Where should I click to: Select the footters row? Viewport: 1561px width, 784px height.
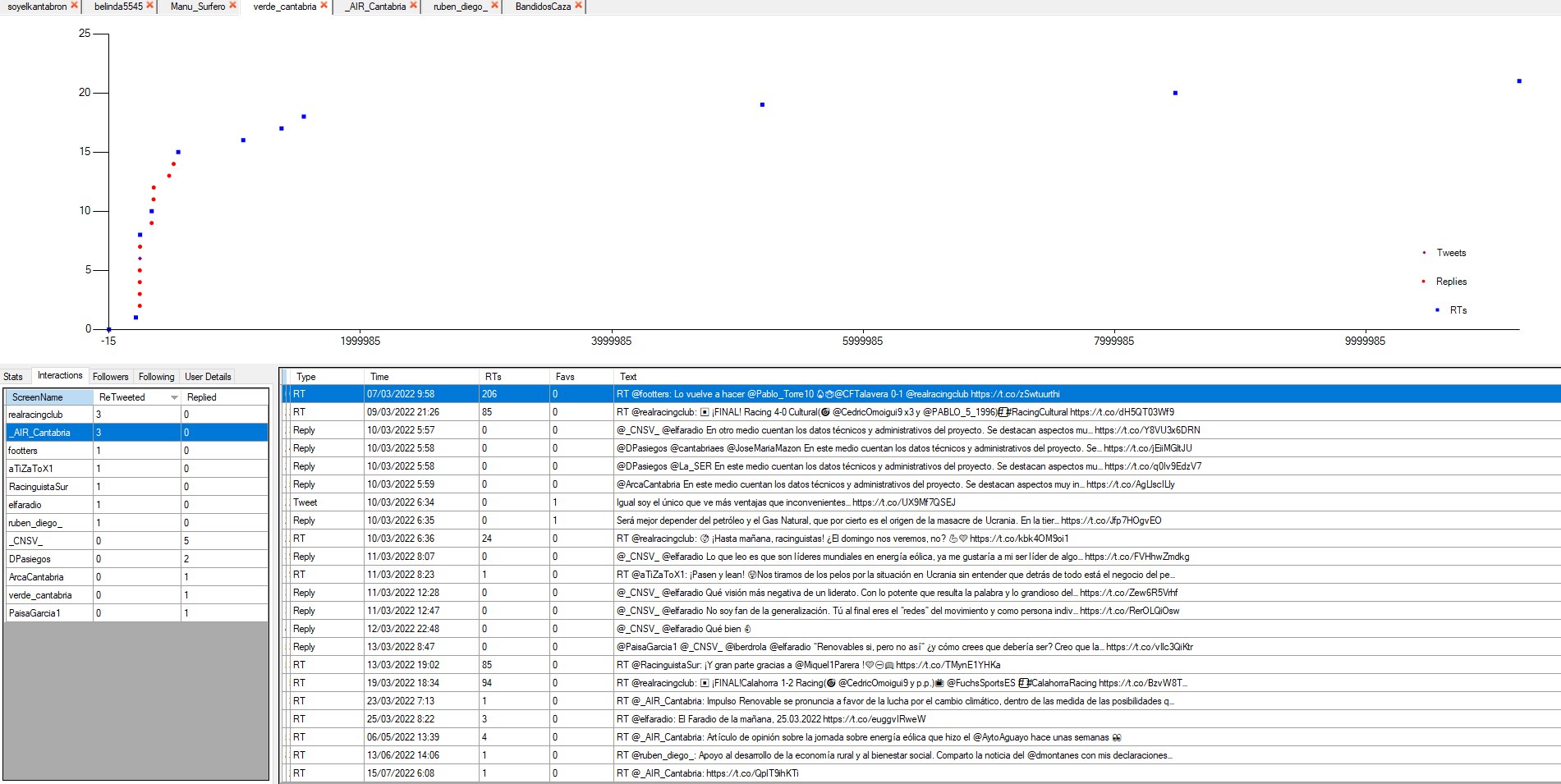137,451
